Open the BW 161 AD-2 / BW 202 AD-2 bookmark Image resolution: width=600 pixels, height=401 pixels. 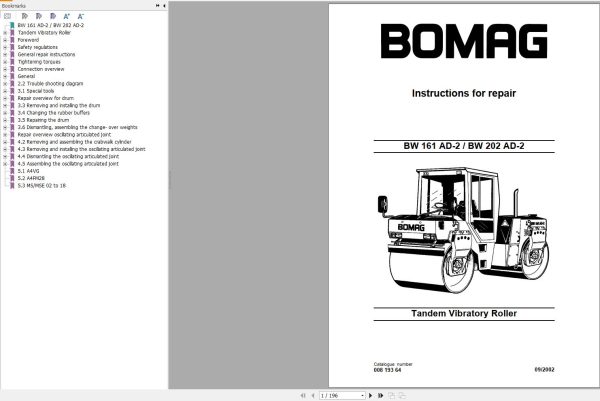coord(51,25)
